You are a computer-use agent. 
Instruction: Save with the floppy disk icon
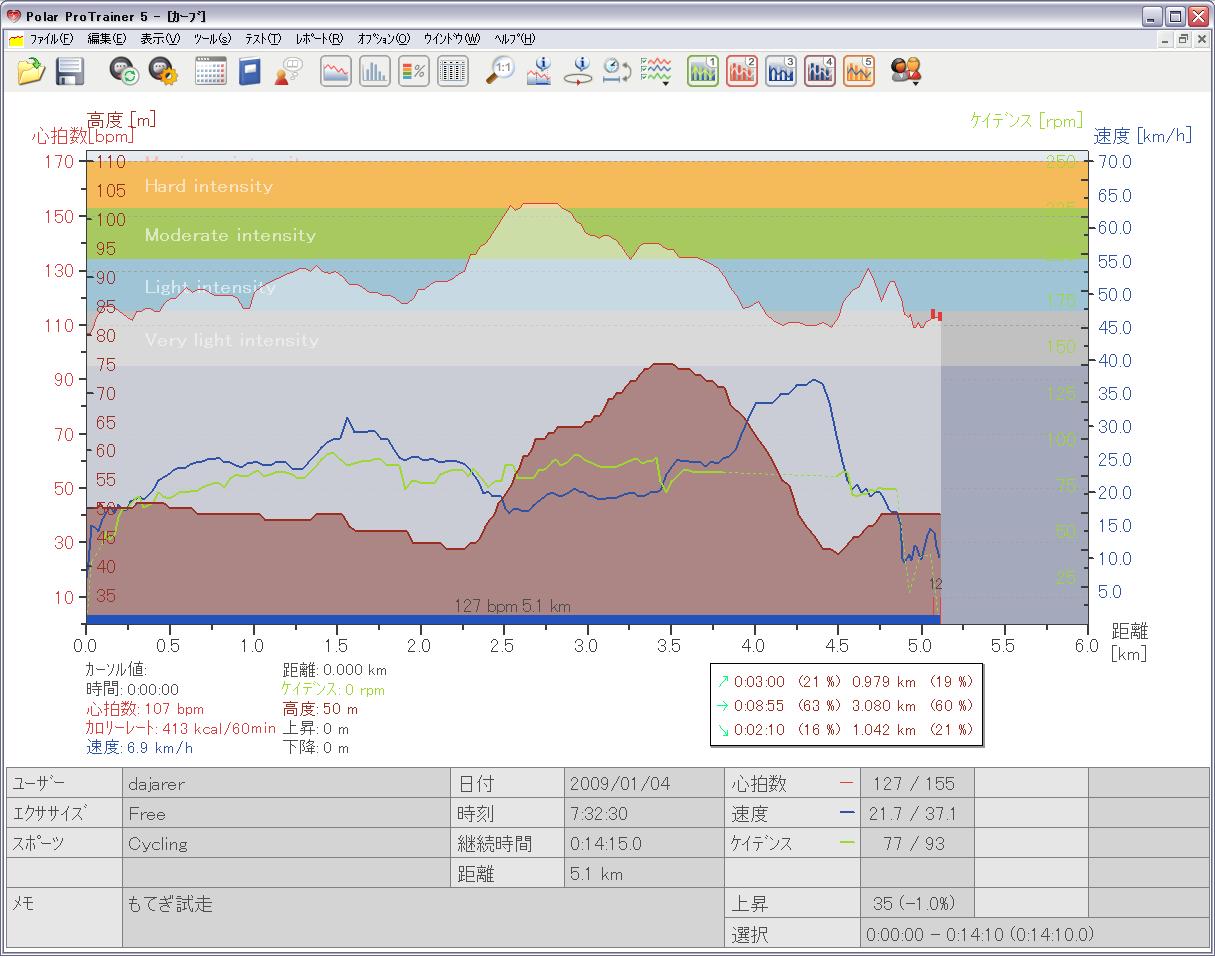(x=69, y=71)
